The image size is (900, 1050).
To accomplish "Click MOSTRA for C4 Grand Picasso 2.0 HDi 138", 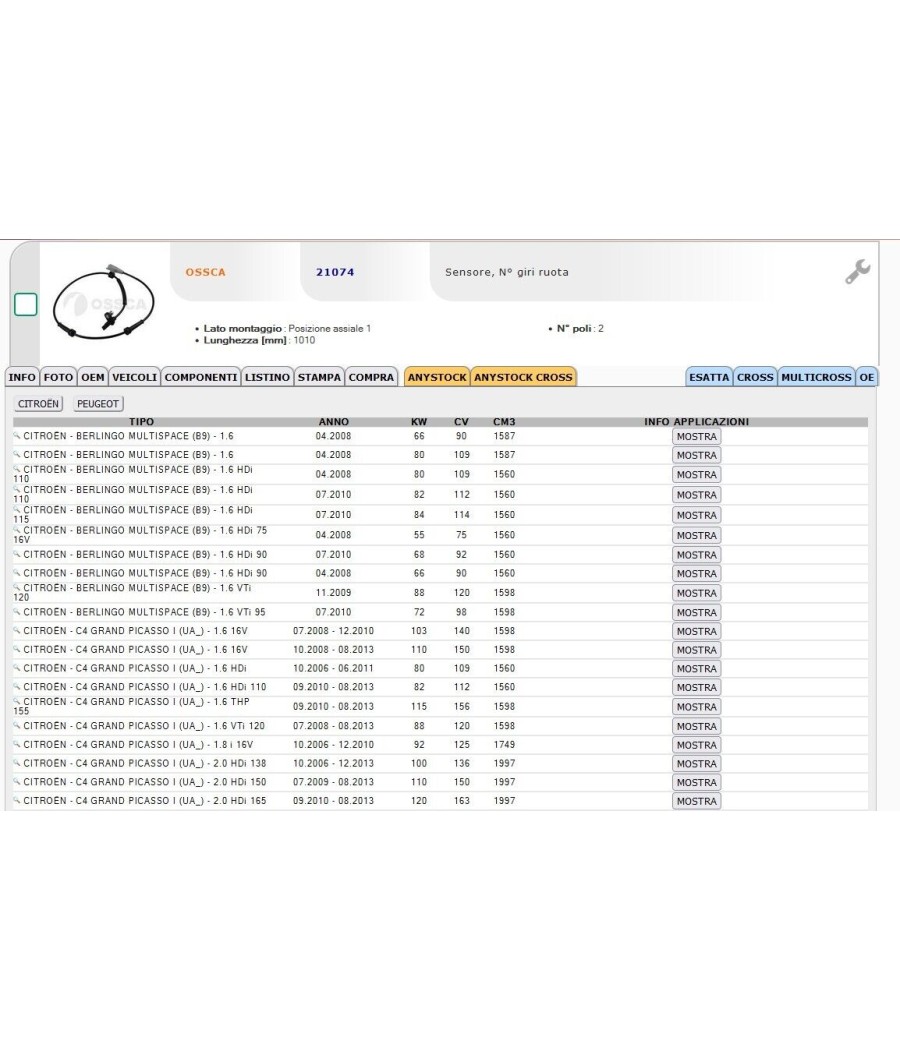I will (696, 763).
